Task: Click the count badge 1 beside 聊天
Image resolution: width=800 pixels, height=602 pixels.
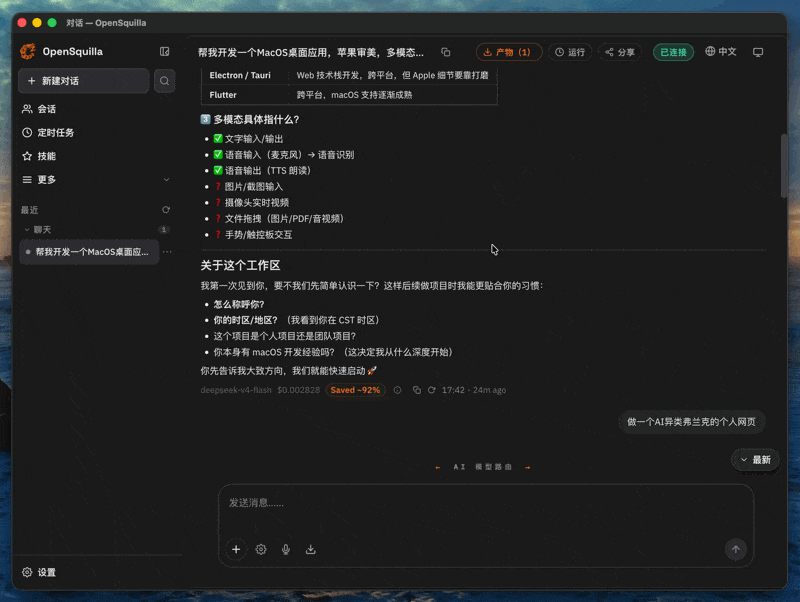Action: coord(164,230)
